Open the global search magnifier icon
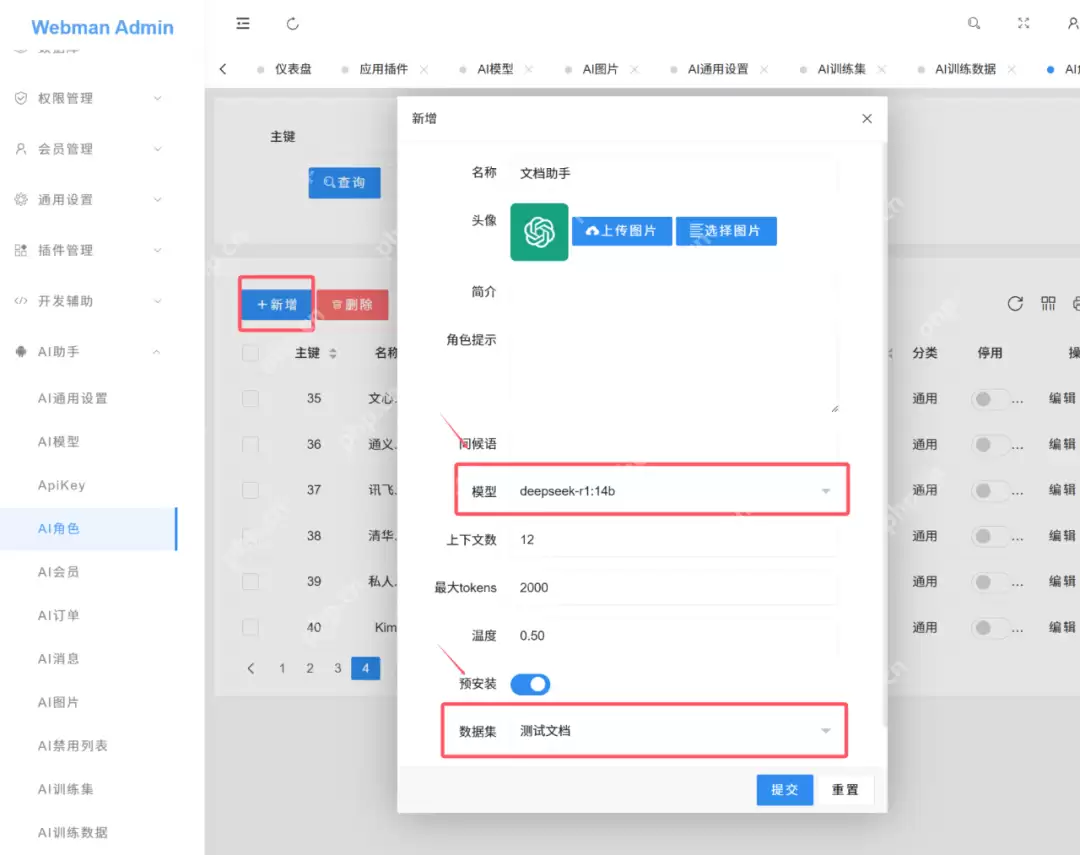This screenshot has width=1080, height=855. [x=974, y=23]
